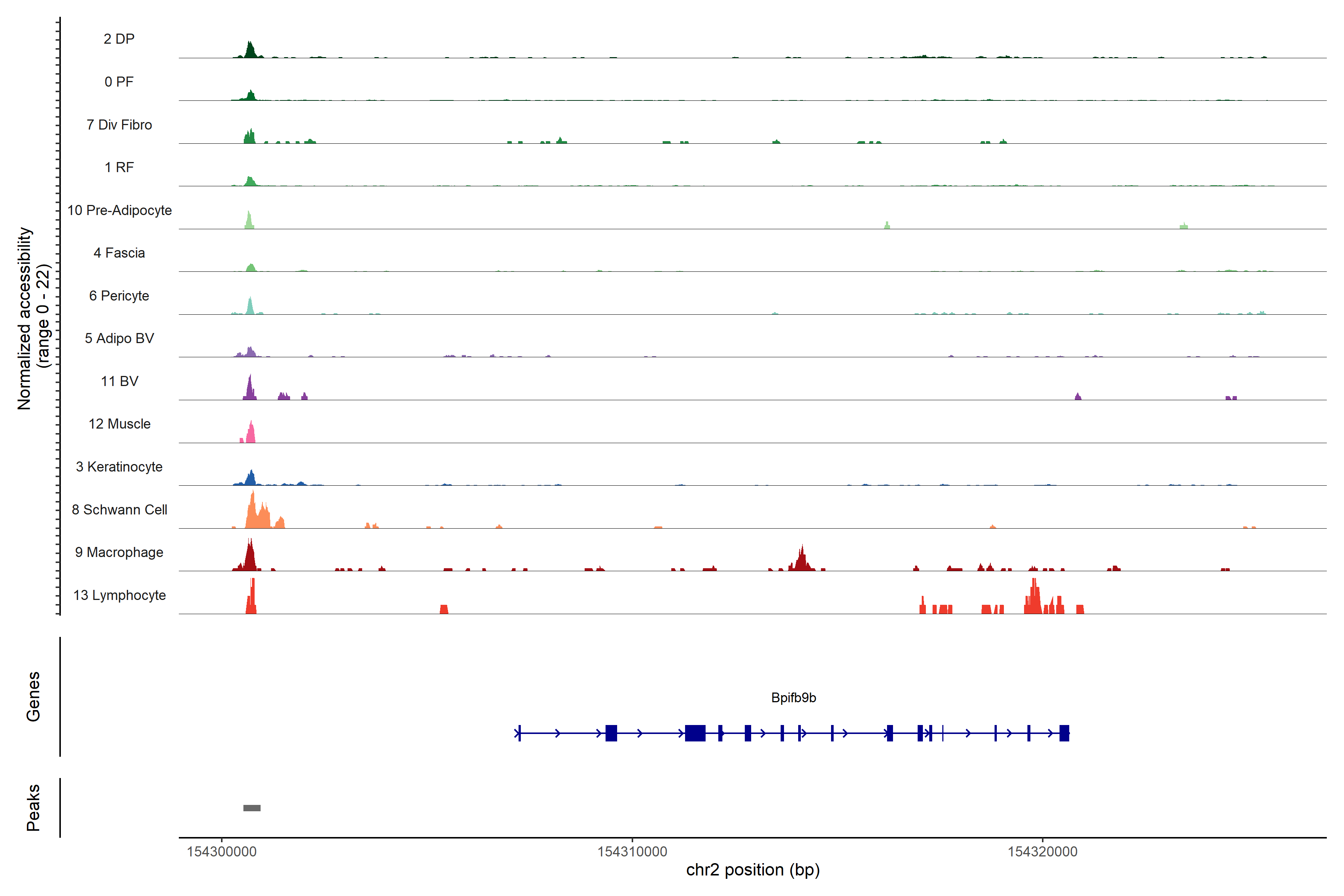Click the large blue exon block of Bpifb9b
1344x896 pixels.
(695, 732)
